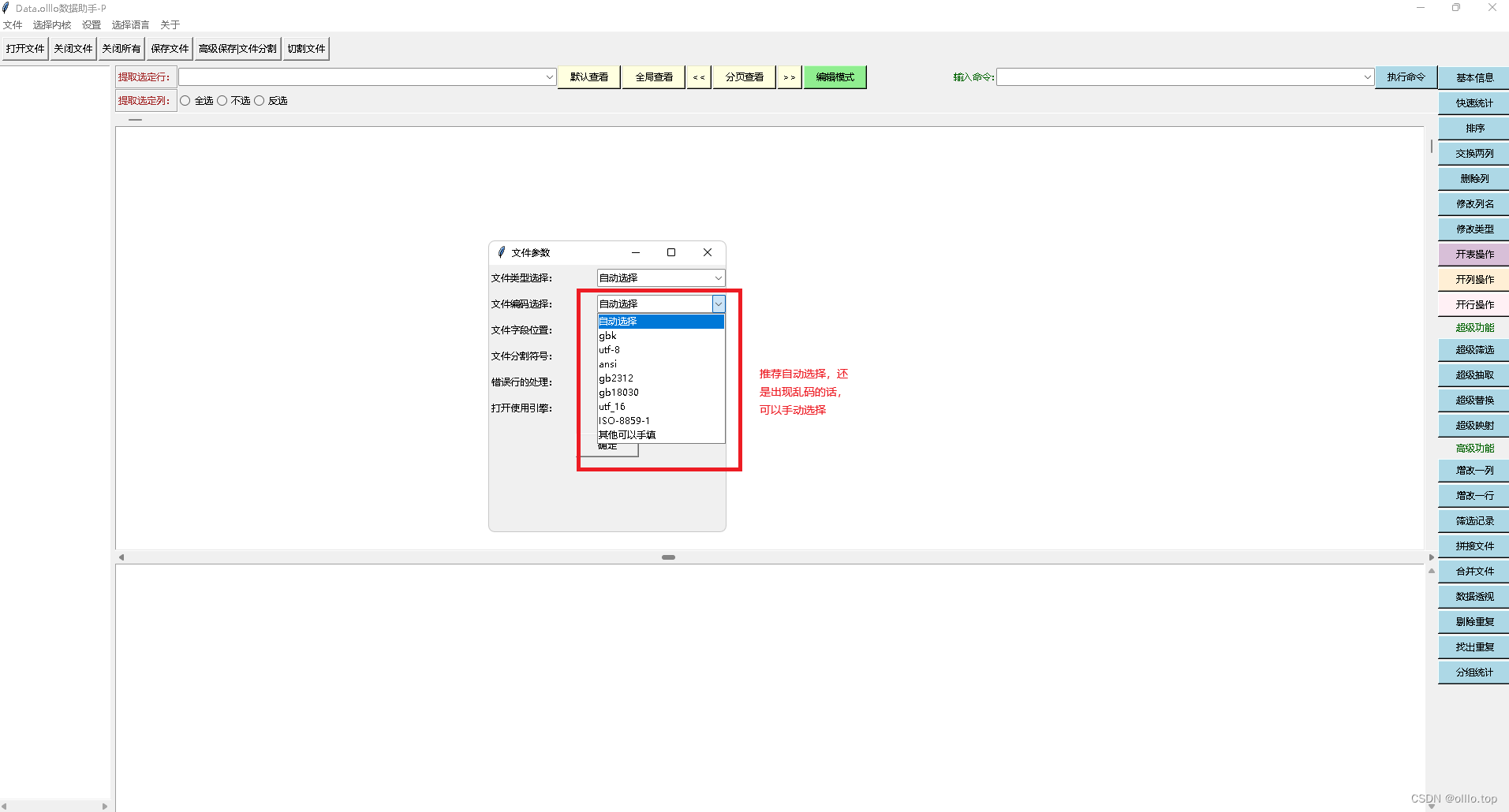Select the 反选 radio option
Image resolution: width=1509 pixels, height=812 pixels.
pyautogui.click(x=259, y=100)
